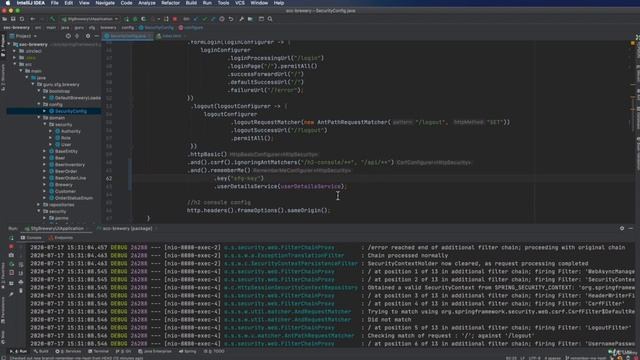640x360 pixels.
Task: Click the Search Everywhere magnifier icon
Action: [x=270, y=19]
